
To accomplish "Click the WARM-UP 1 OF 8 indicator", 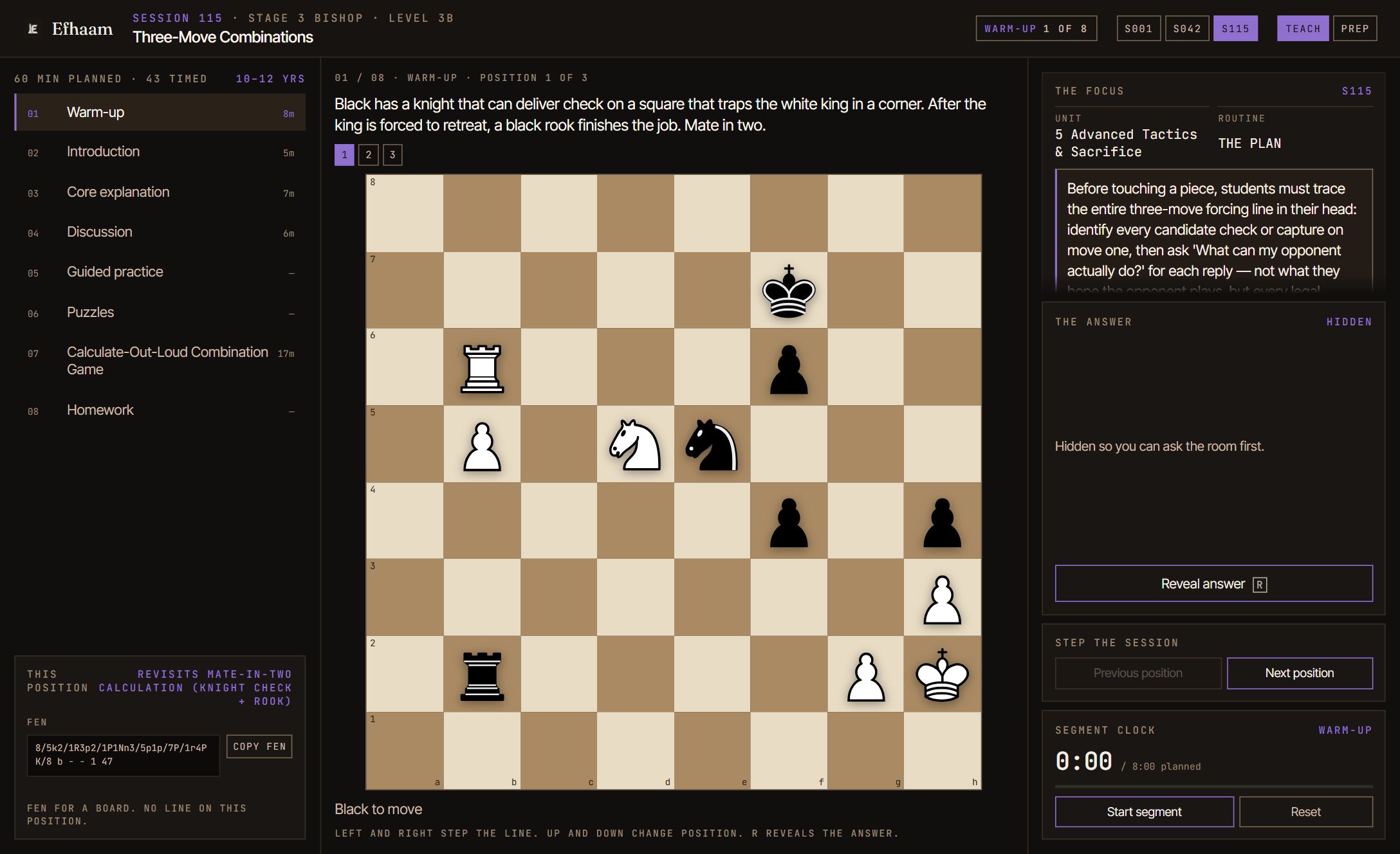I will pos(1036,28).
